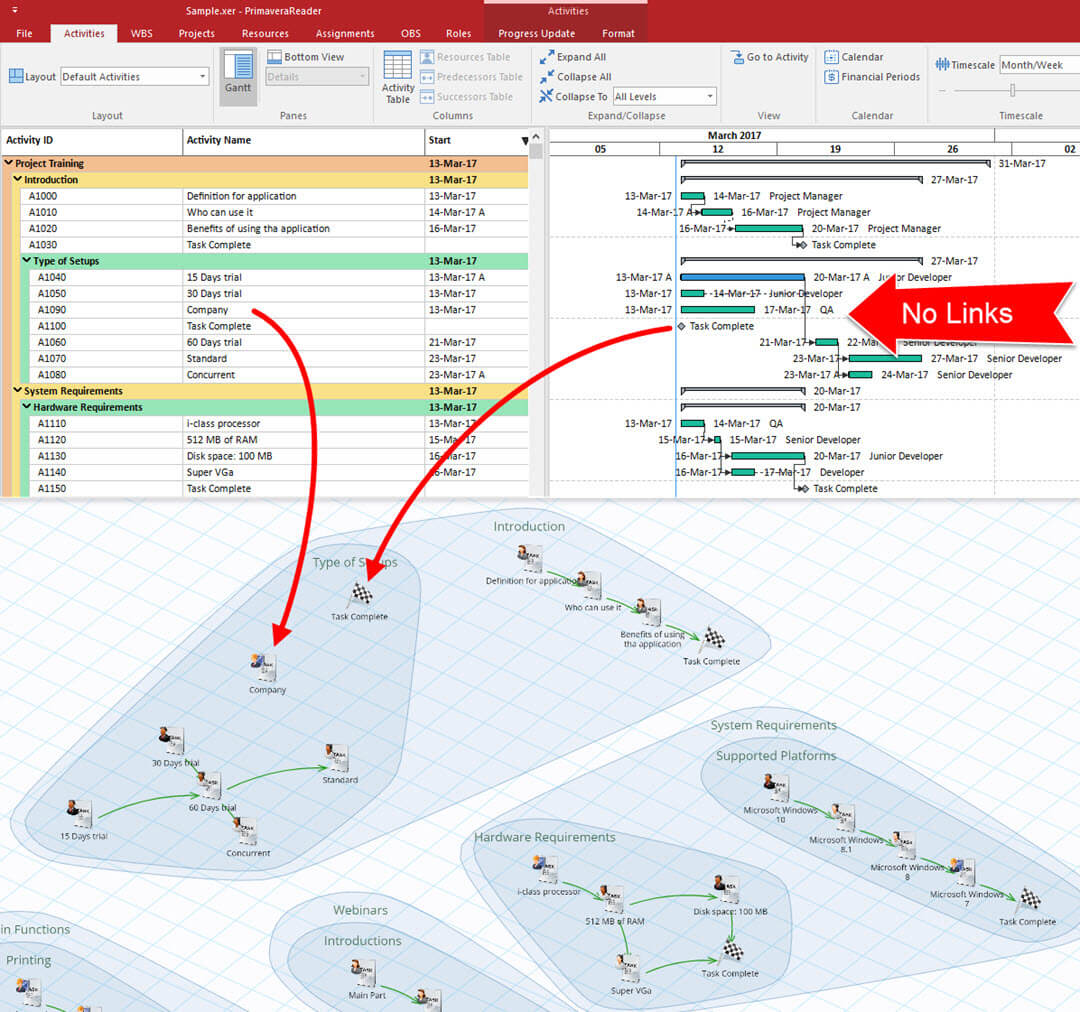Click the Start column header
This screenshot has height=1012, width=1080.
click(468, 141)
